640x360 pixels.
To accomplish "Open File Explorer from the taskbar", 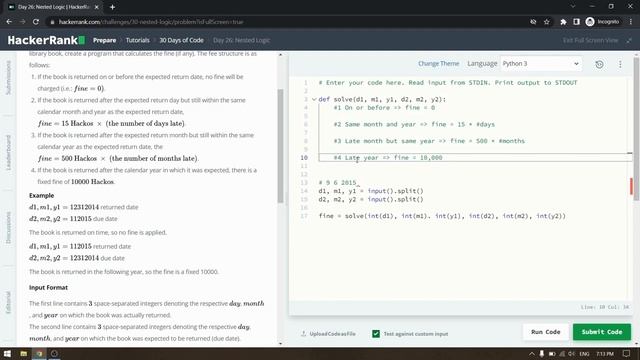I will click(24, 353).
